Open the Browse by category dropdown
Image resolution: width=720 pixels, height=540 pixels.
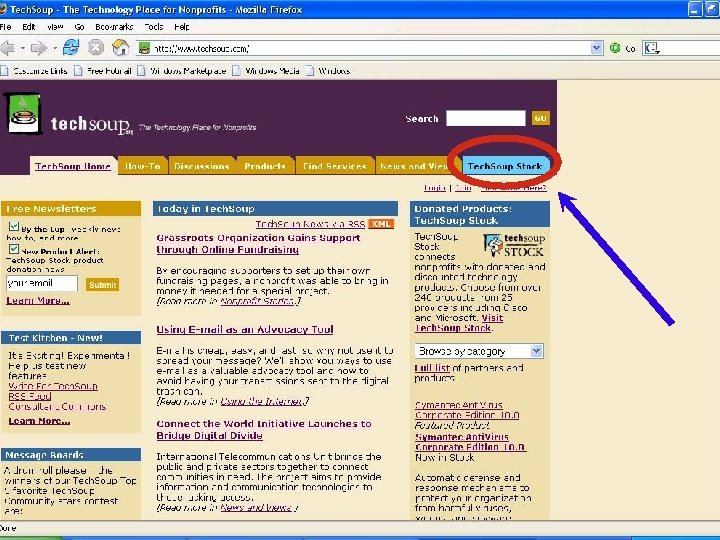pos(479,351)
